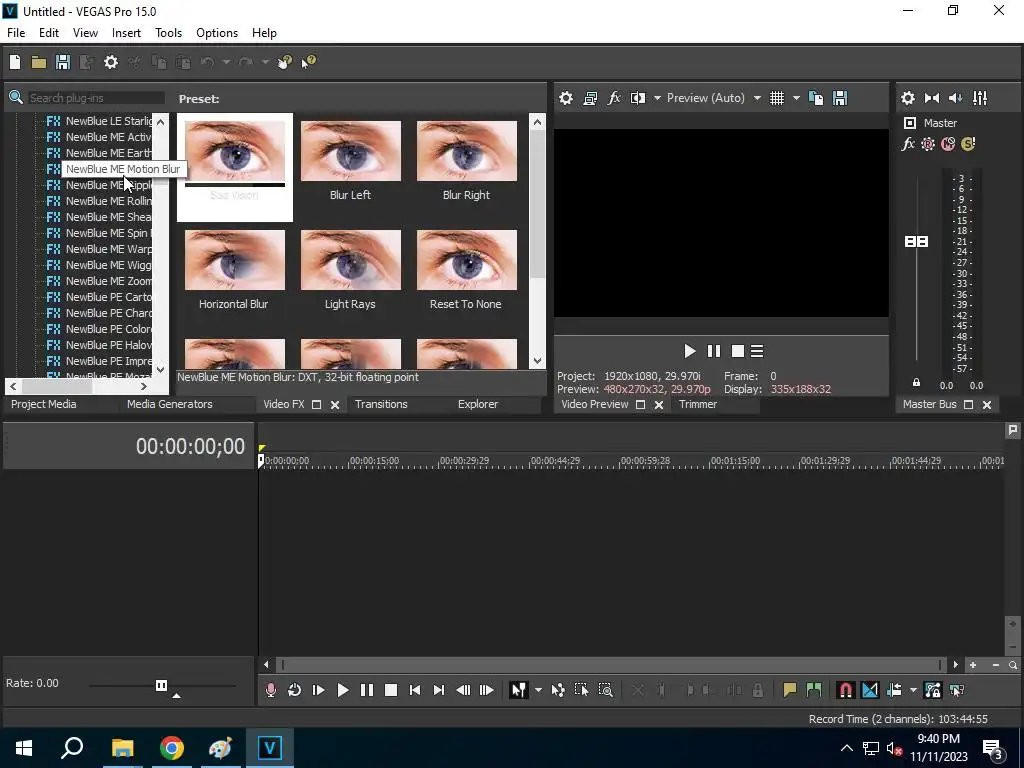Save preview snapshot to file
1024x768 pixels.
coord(840,98)
